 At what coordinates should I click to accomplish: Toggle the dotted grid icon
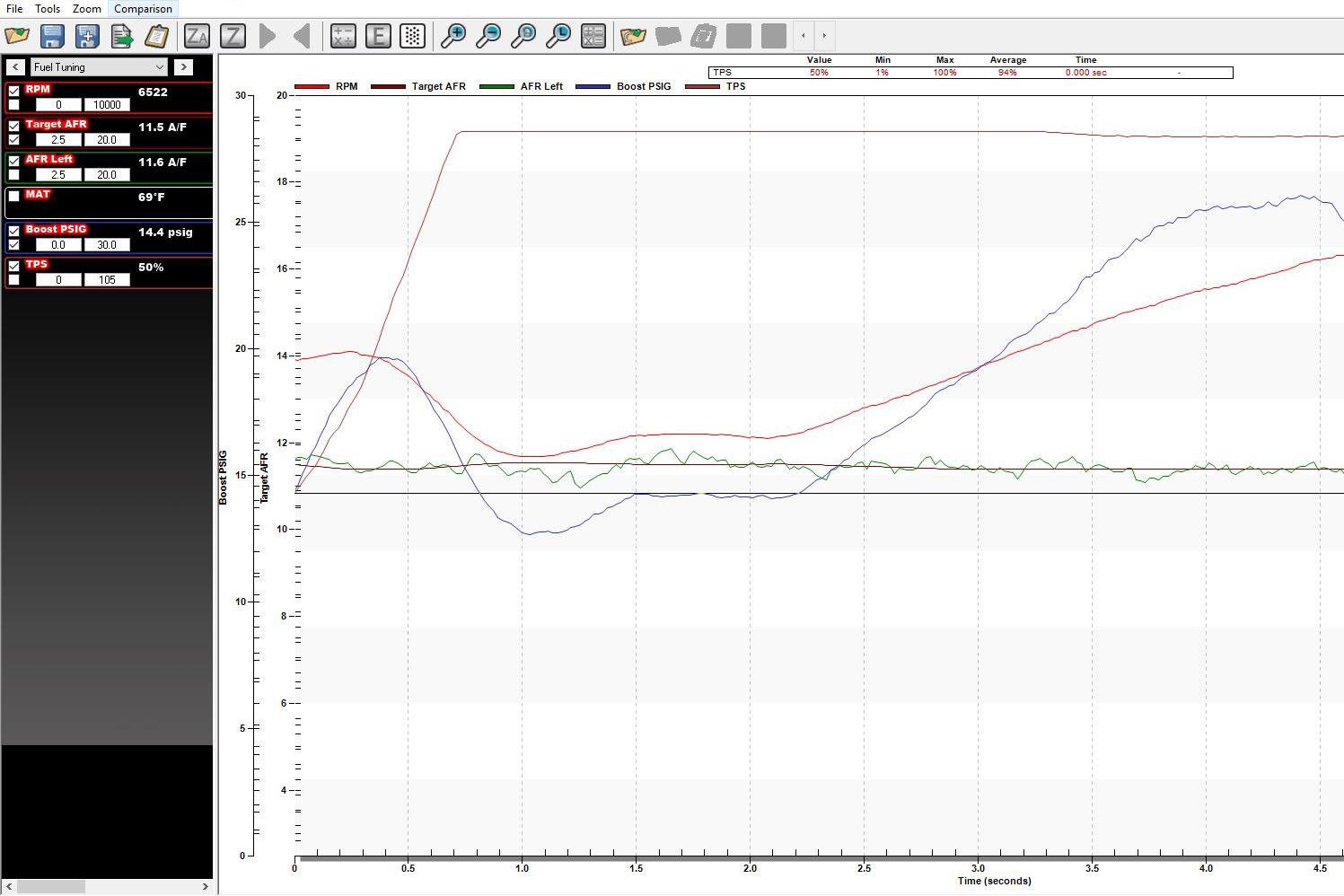[x=412, y=37]
